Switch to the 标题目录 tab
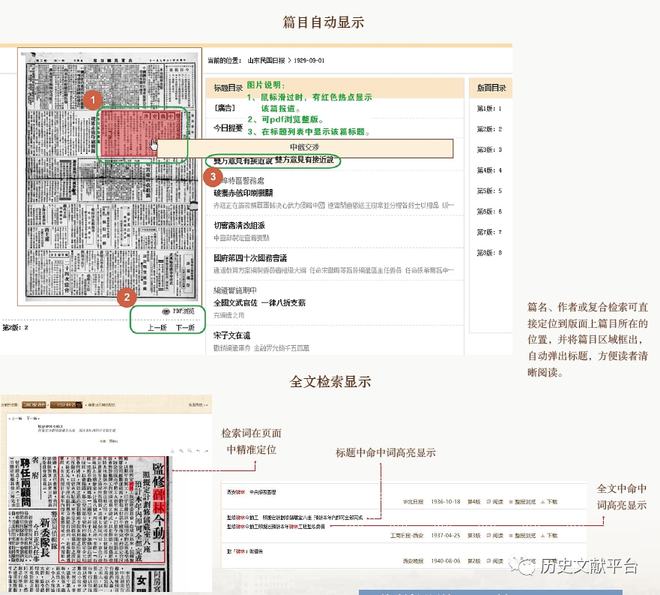The width and height of the screenshot is (660, 595). (228, 88)
